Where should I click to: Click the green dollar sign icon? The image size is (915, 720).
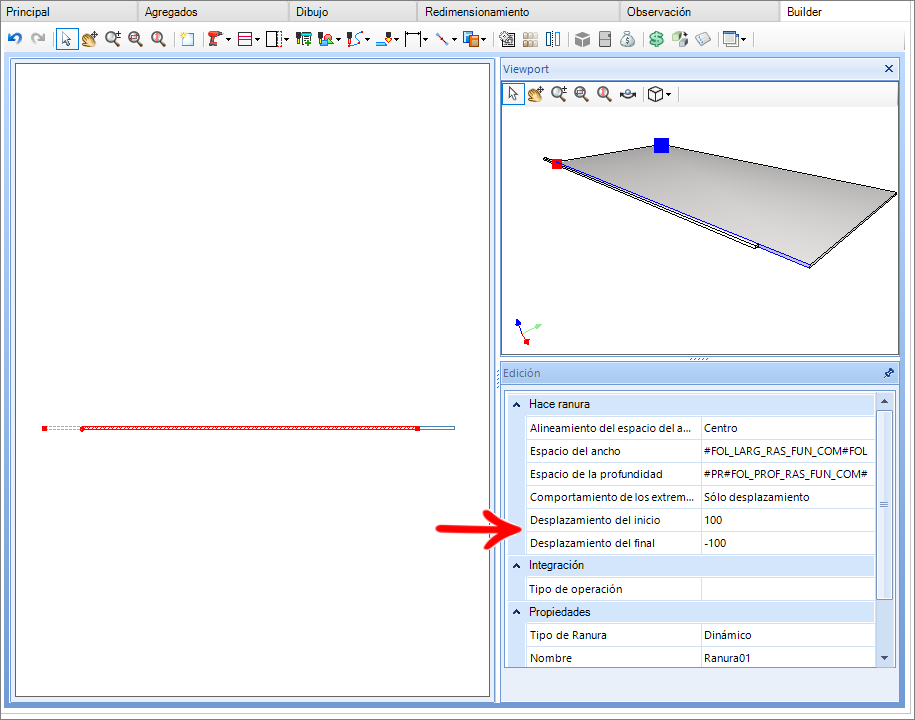[x=656, y=39]
